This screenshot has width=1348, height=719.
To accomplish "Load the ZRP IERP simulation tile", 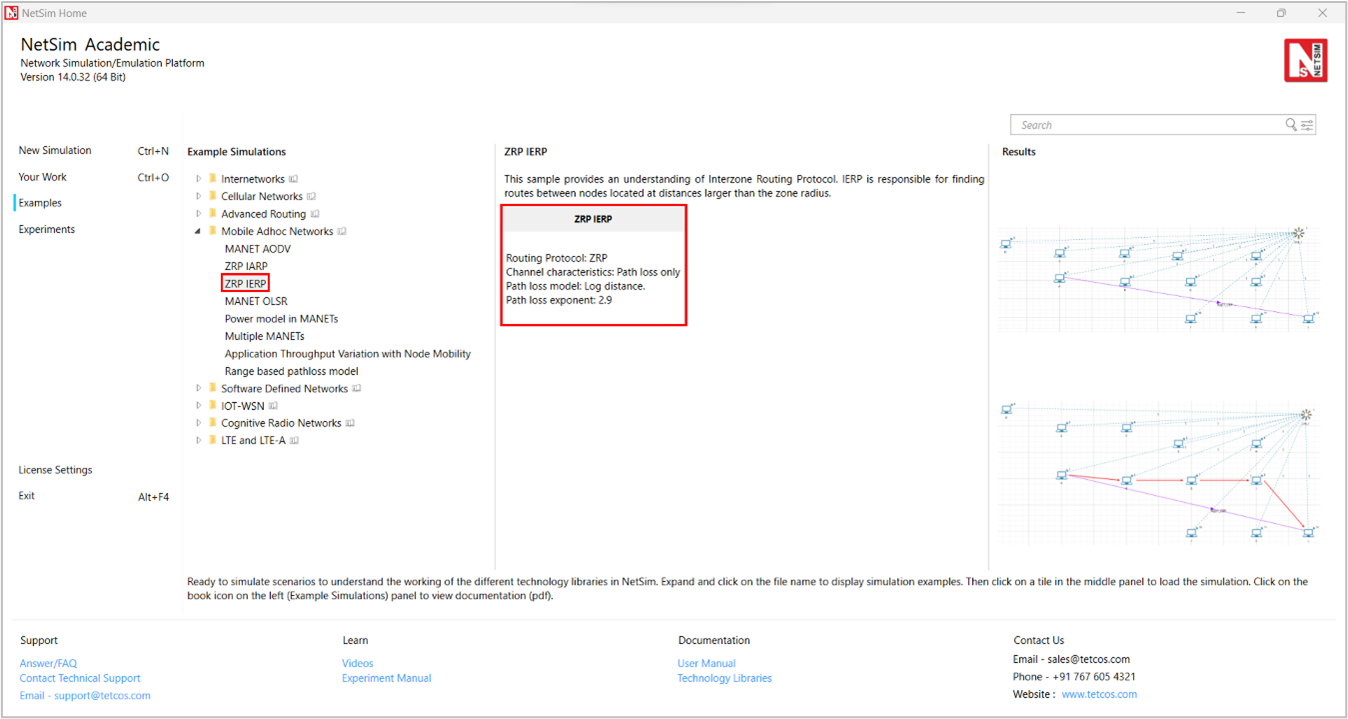I will click(x=593, y=265).
